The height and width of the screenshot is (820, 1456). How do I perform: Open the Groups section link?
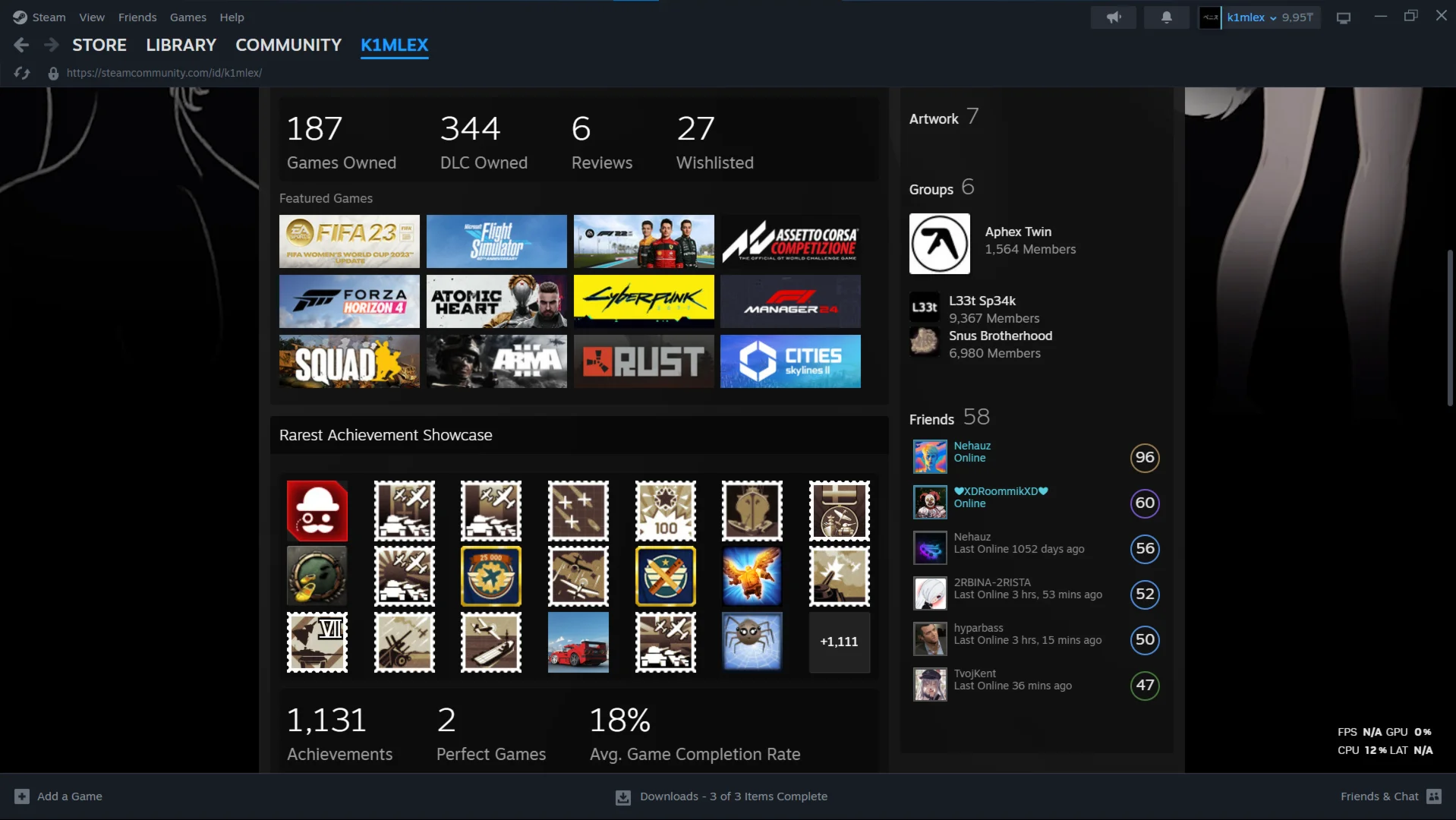click(x=942, y=188)
